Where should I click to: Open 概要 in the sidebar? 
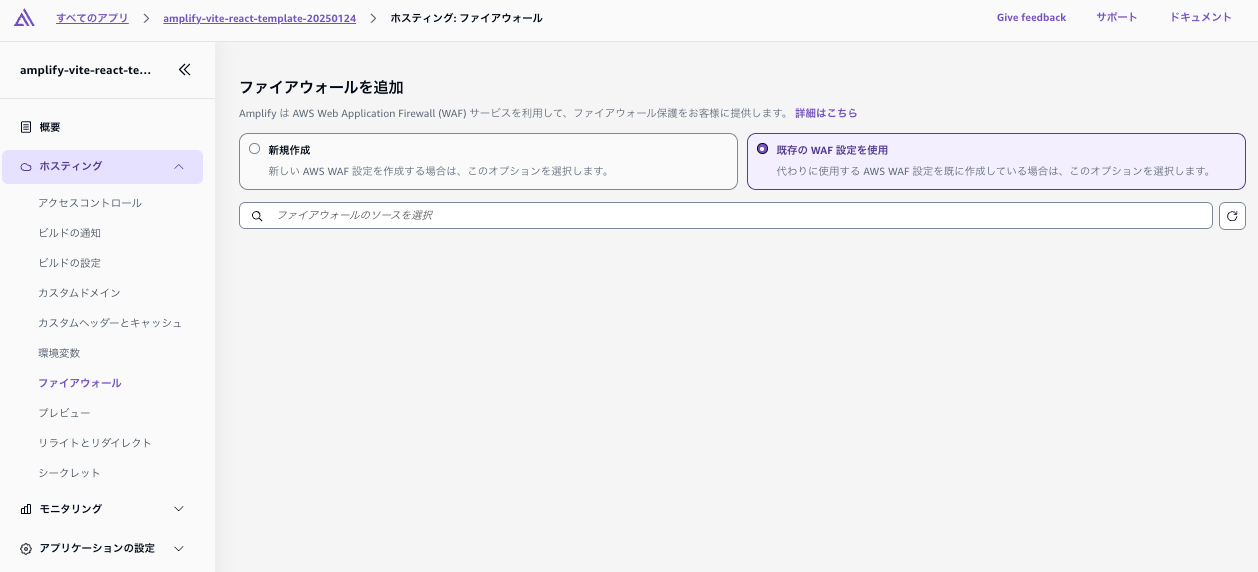[x=50, y=127]
